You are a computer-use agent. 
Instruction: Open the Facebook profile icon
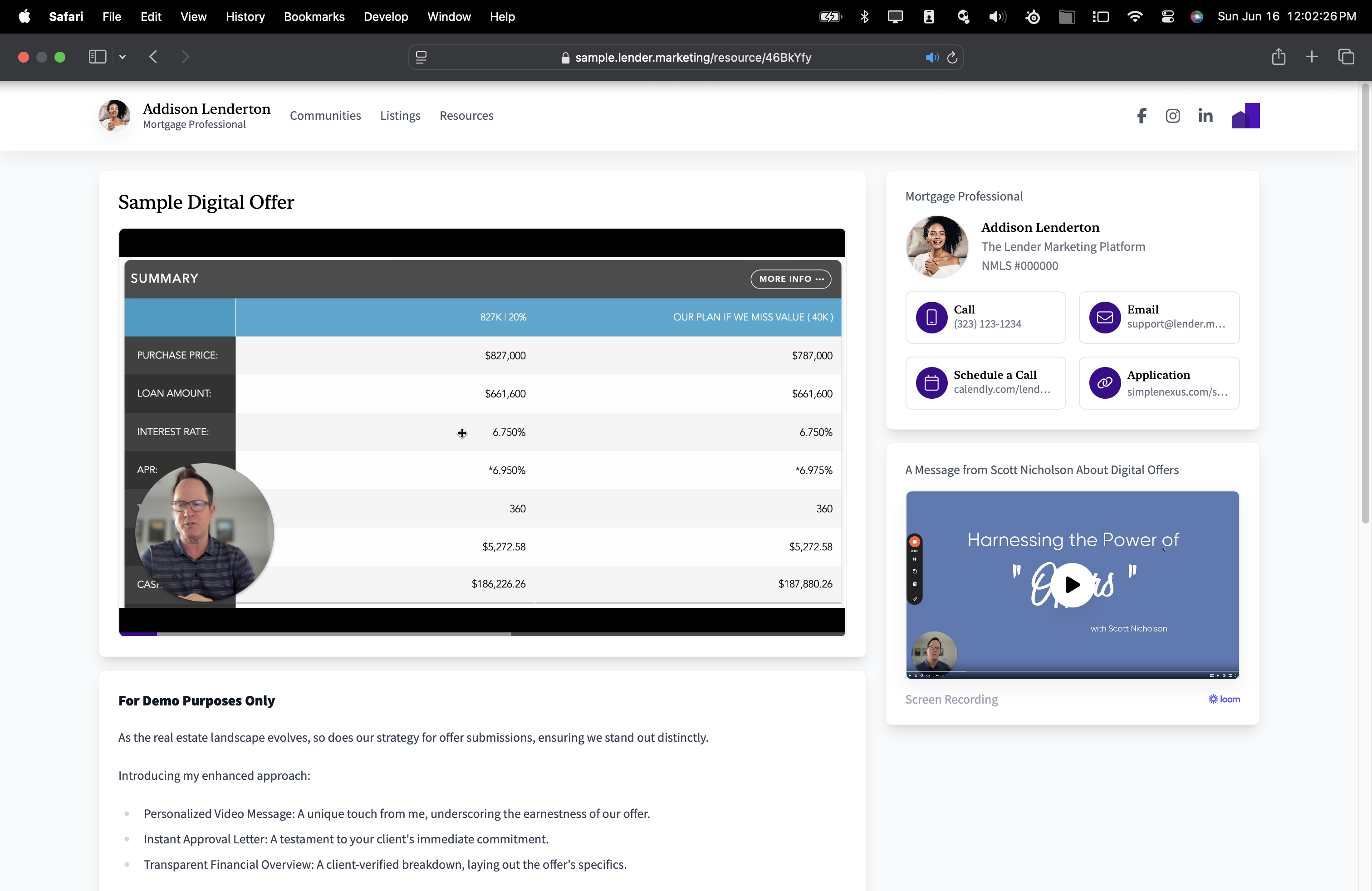pyautogui.click(x=1142, y=116)
